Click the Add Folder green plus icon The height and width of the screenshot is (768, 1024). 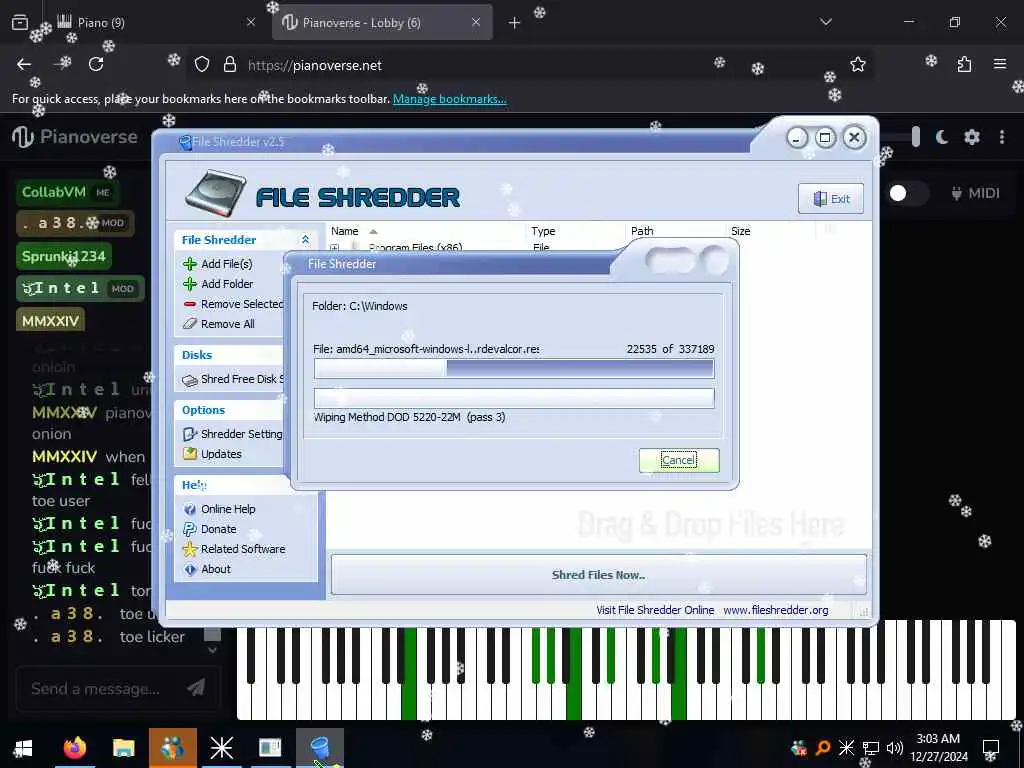click(x=189, y=284)
